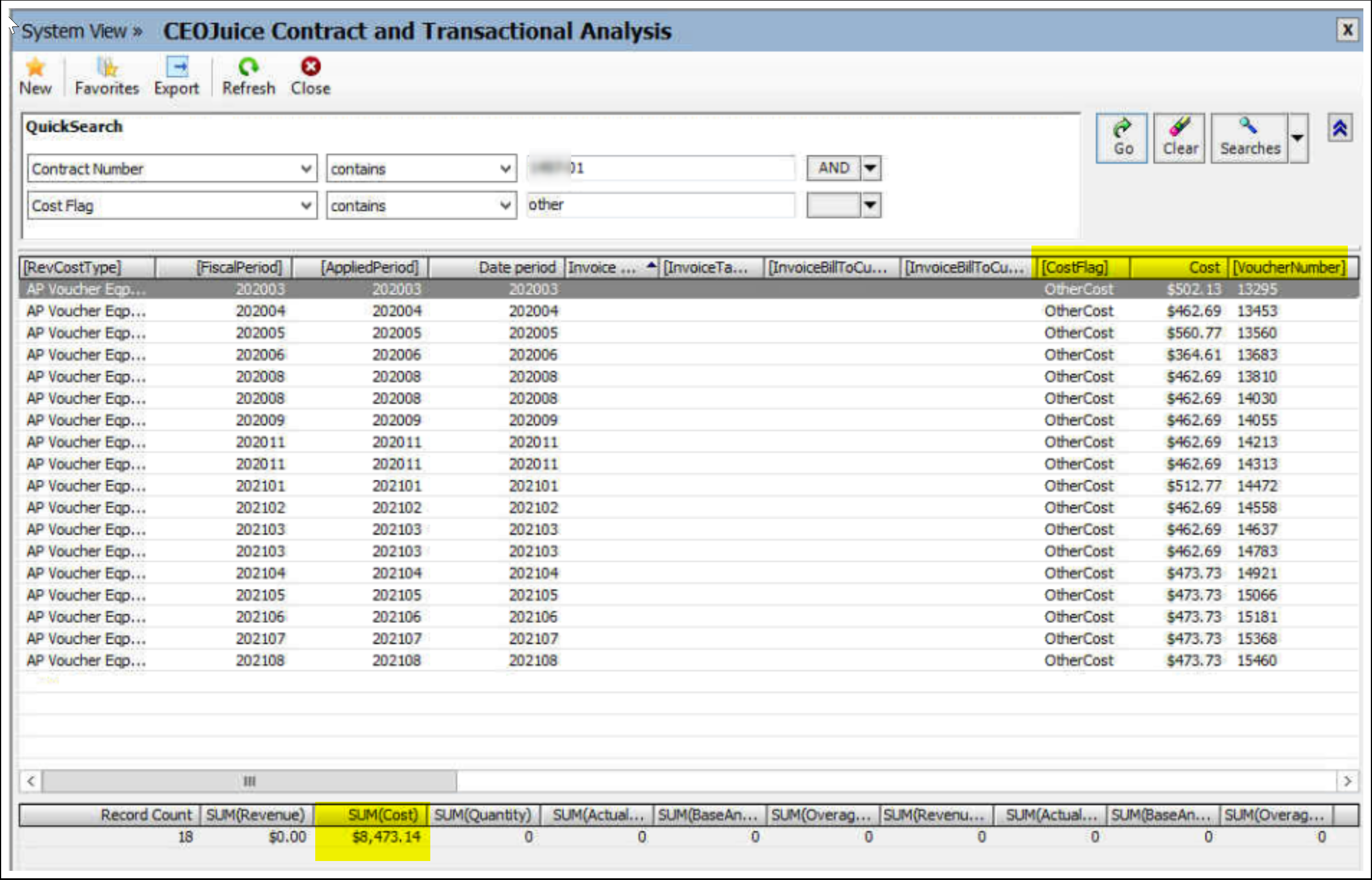Close window with X button
Screen dimensions: 1372x880
(x=1347, y=30)
